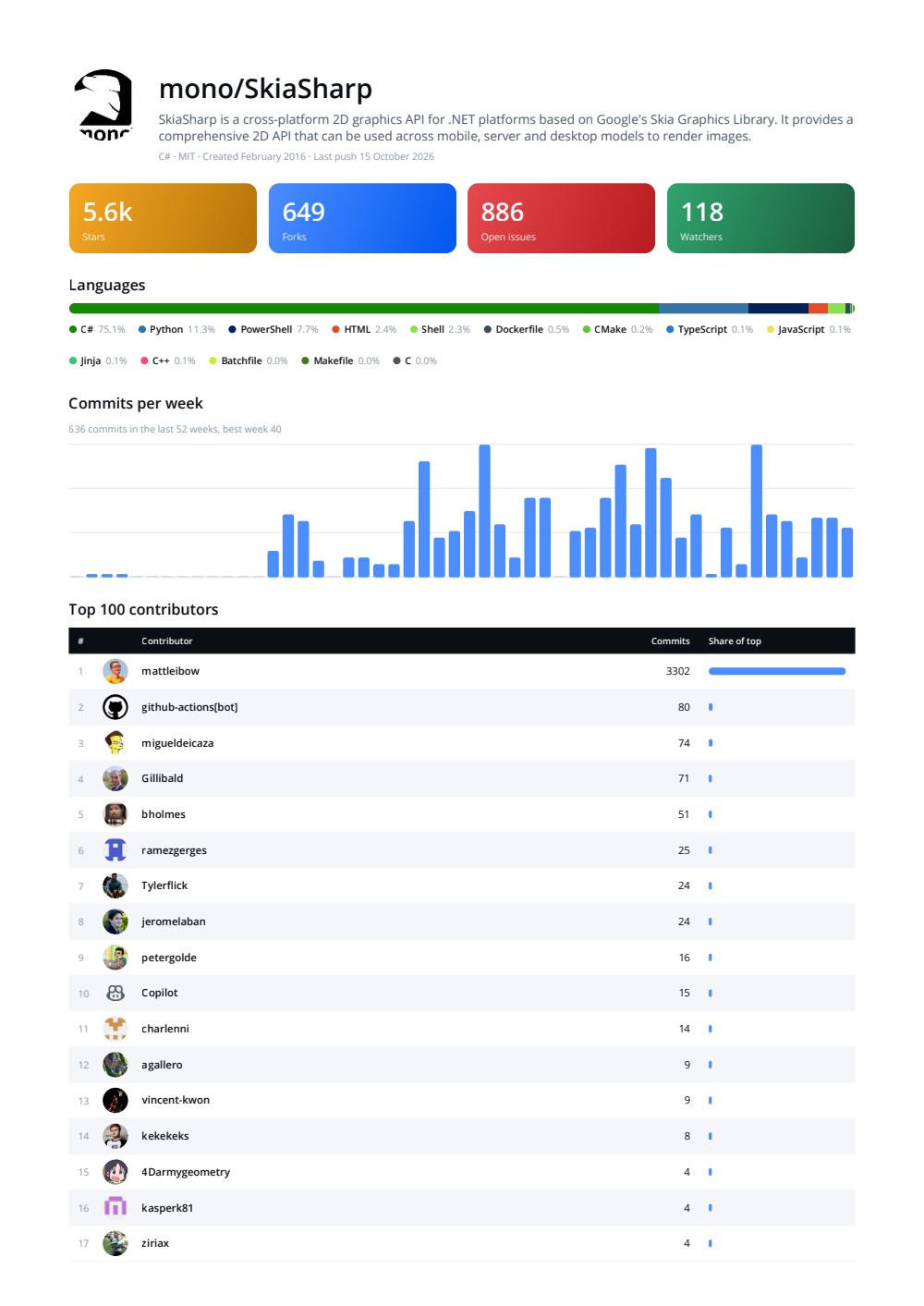Click jeromelaban's avatar
924x1306 pixels.
pyautogui.click(x=115, y=922)
